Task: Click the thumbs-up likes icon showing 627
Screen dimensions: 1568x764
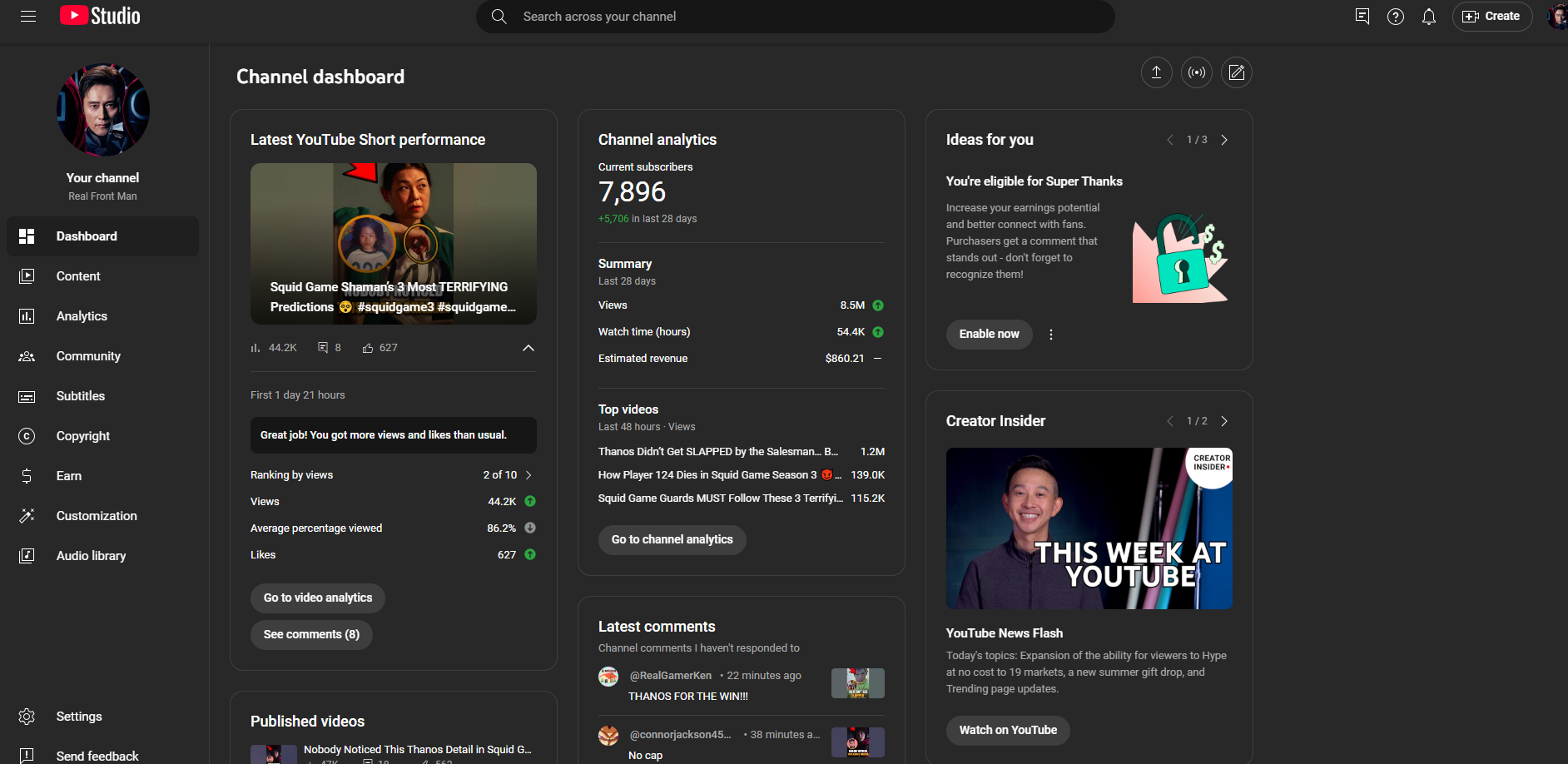Action: [x=368, y=348]
